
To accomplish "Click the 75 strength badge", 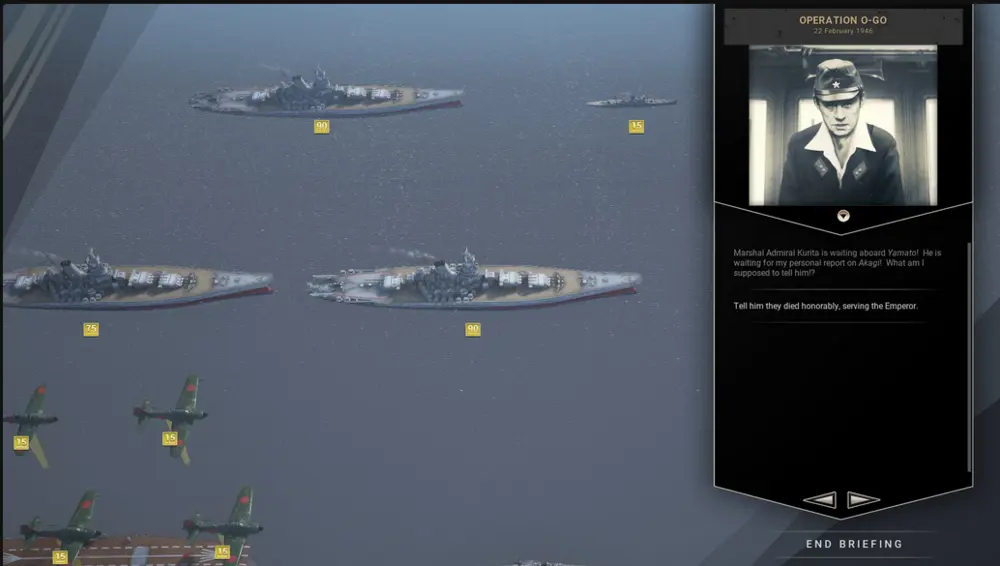I will pyautogui.click(x=91, y=329).
